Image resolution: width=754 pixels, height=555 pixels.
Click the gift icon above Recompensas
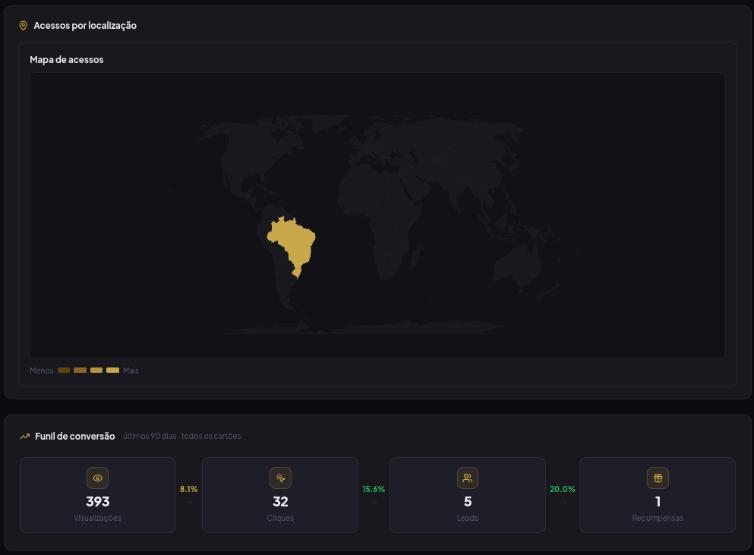(658, 478)
